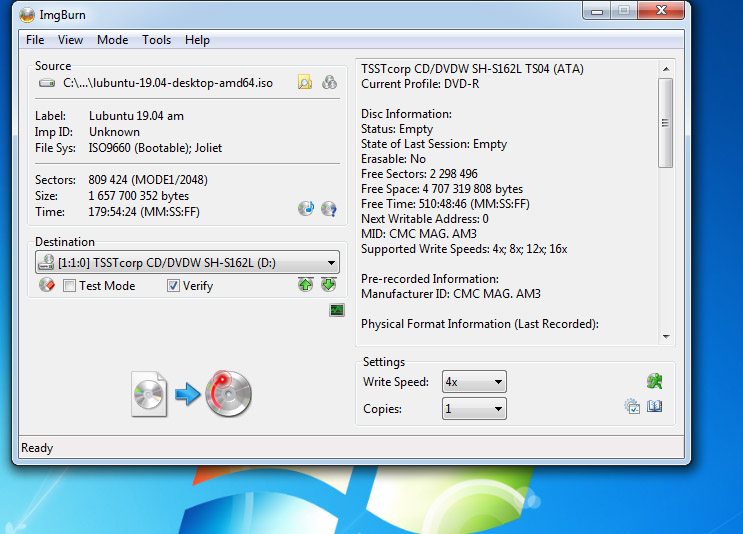
Task: Uncheck the Verify checkbox
Action: tap(173, 285)
